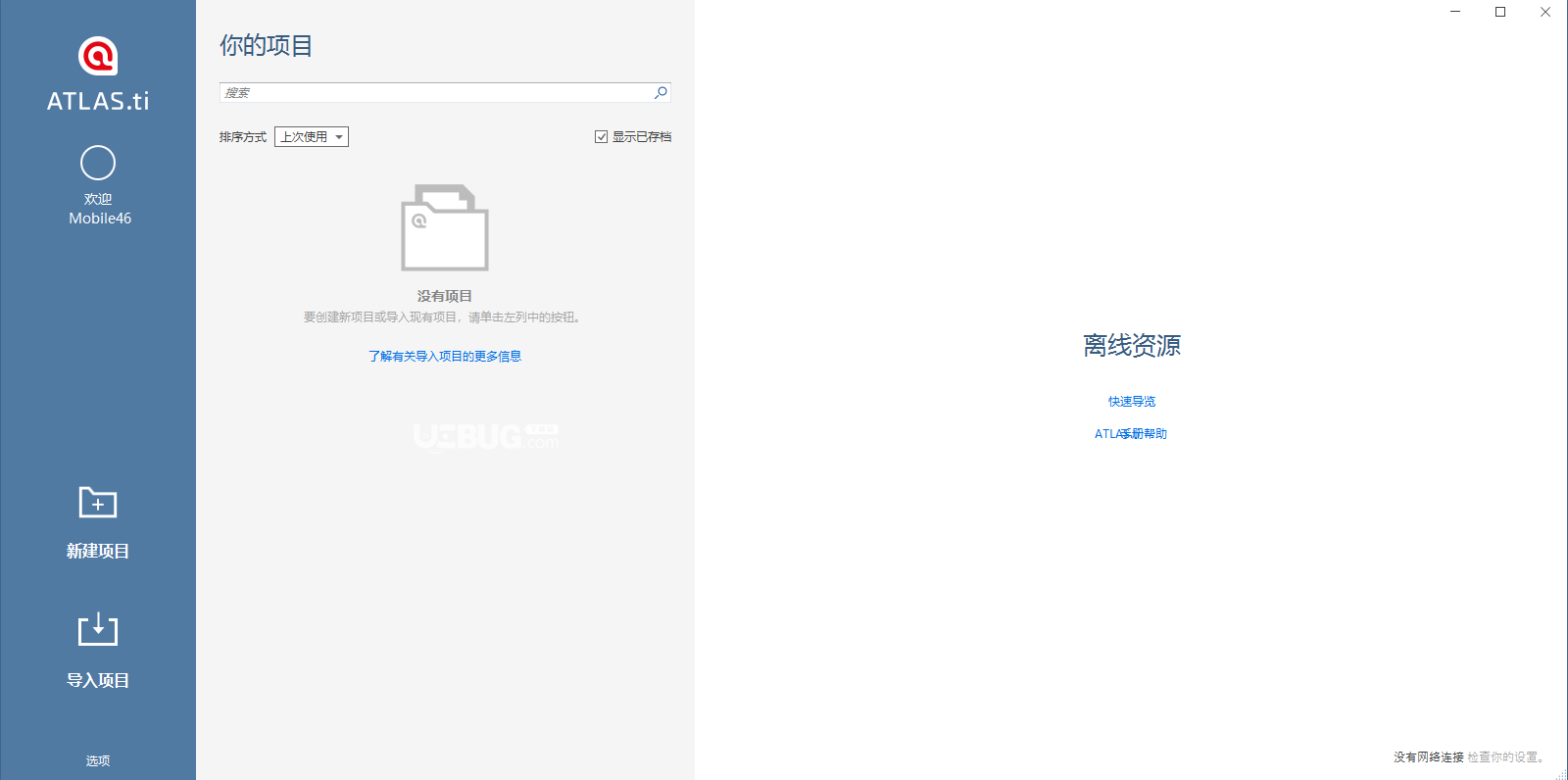Open the 了解有关导入项目的更多信息 link
The height and width of the screenshot is (780, 1568).
445,356
